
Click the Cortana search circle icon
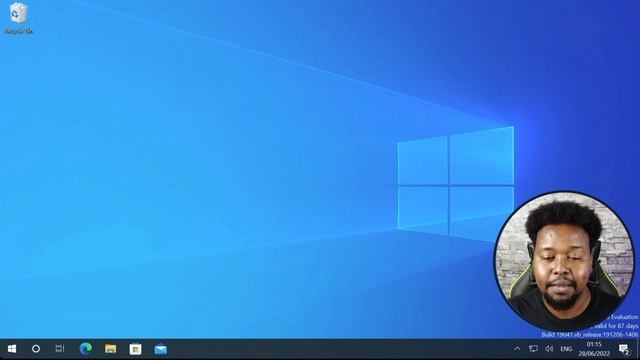pyautogui.click(x=36, y=349)
